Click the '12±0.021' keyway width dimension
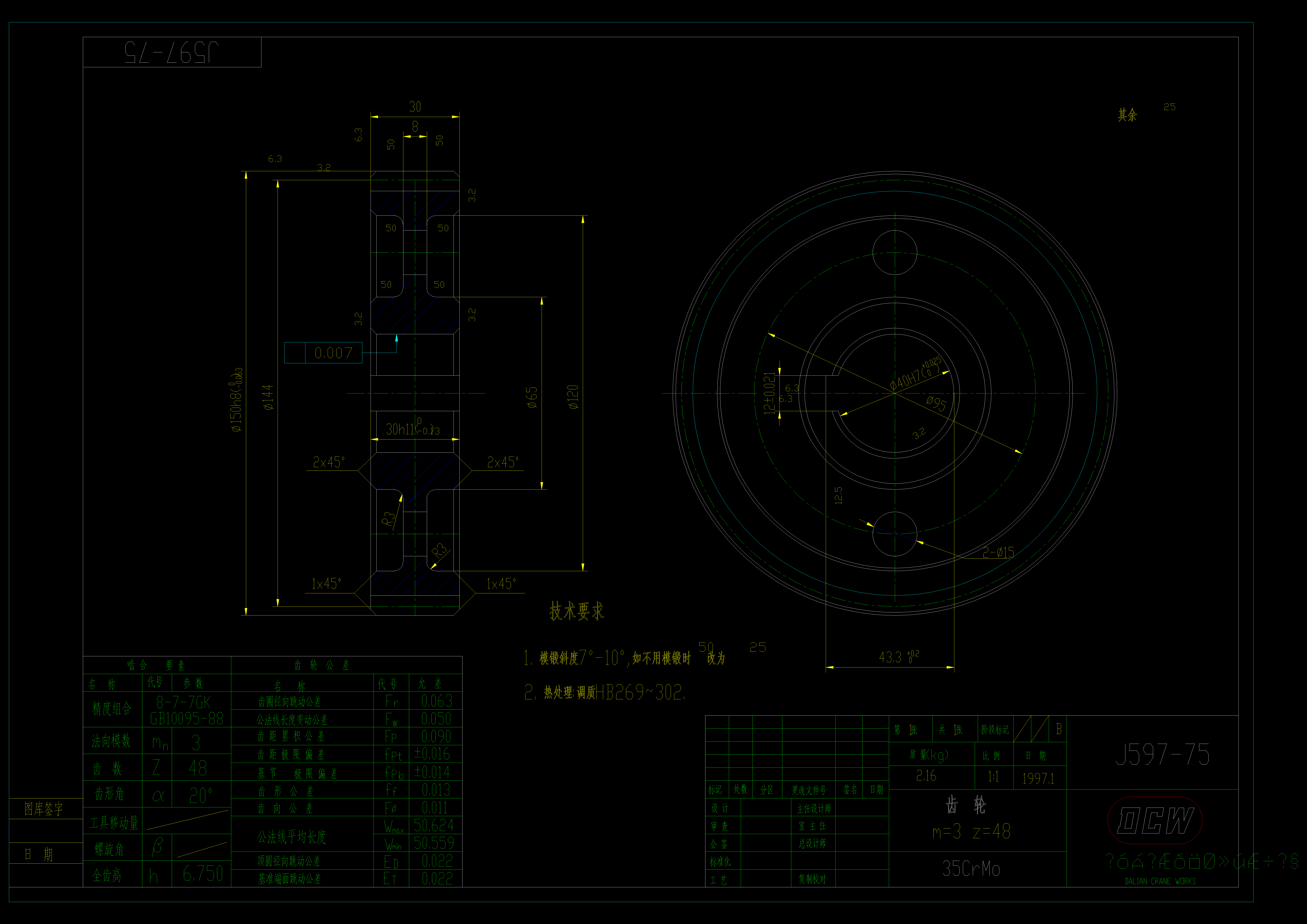This screenshot has height=924, width=1307. [x=770, y=393]
